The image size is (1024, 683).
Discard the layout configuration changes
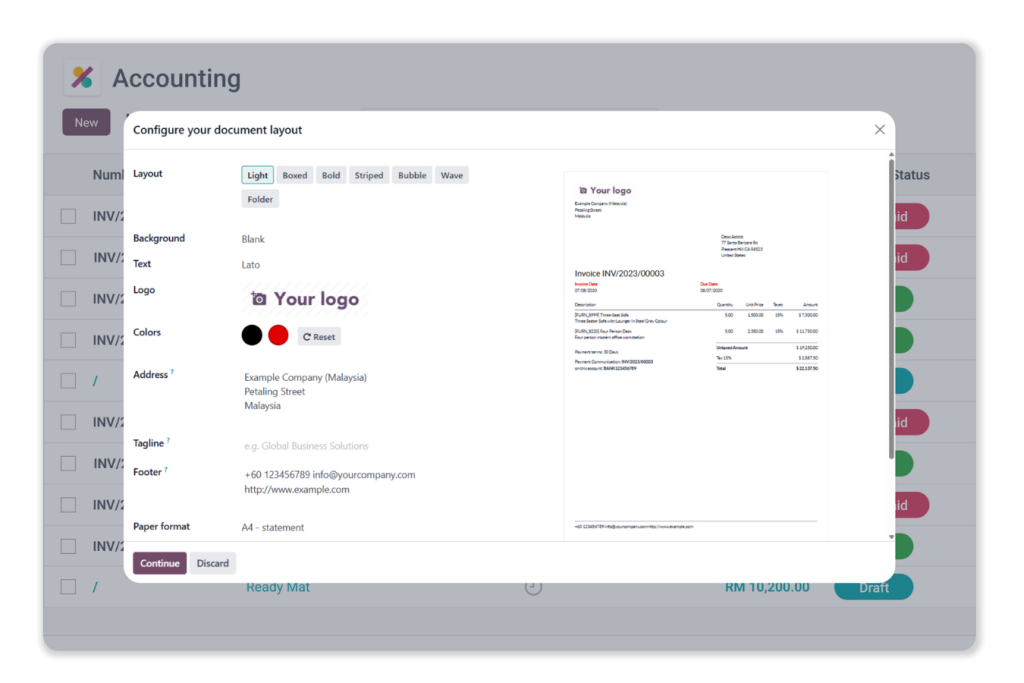(x=212, y=563)
